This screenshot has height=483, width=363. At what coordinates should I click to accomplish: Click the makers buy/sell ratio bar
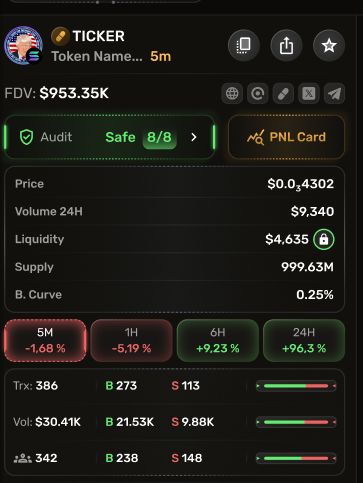(296, 458)
